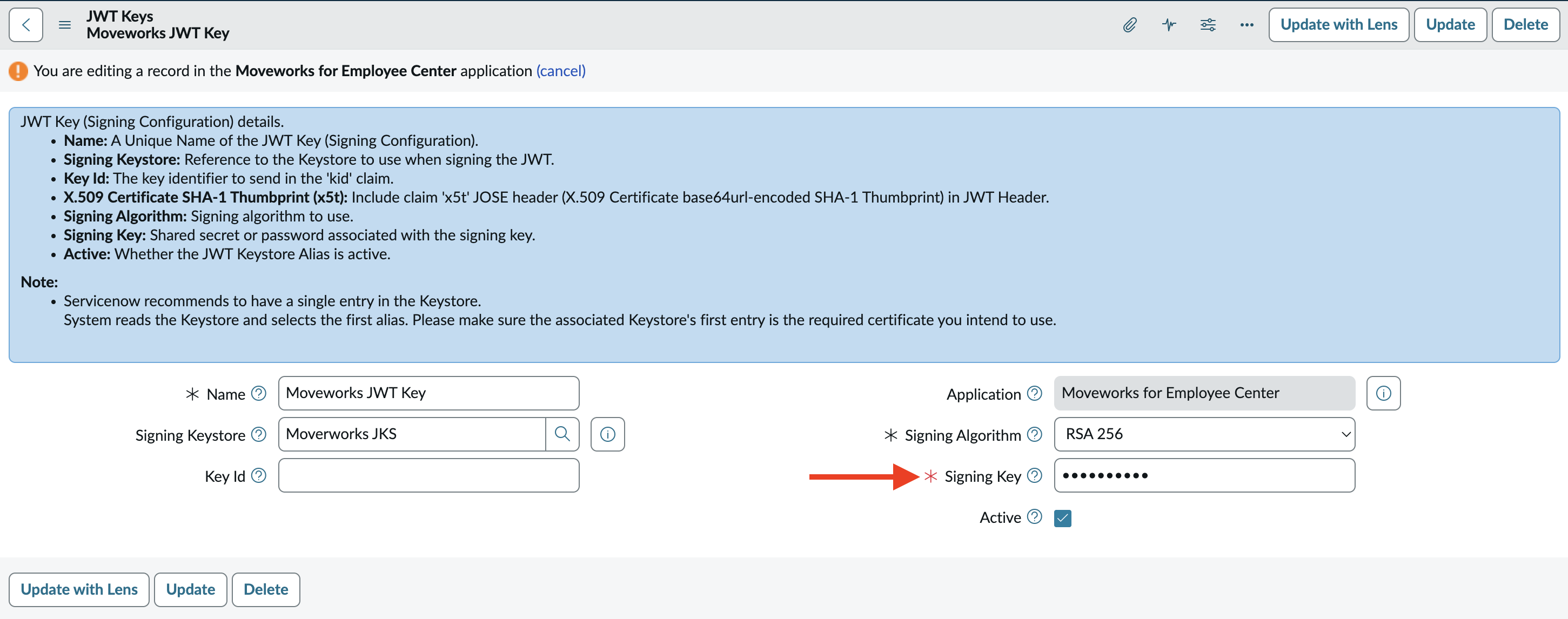Go back using the header back arrow
The image size is (1568, 619).
point(25,25)
